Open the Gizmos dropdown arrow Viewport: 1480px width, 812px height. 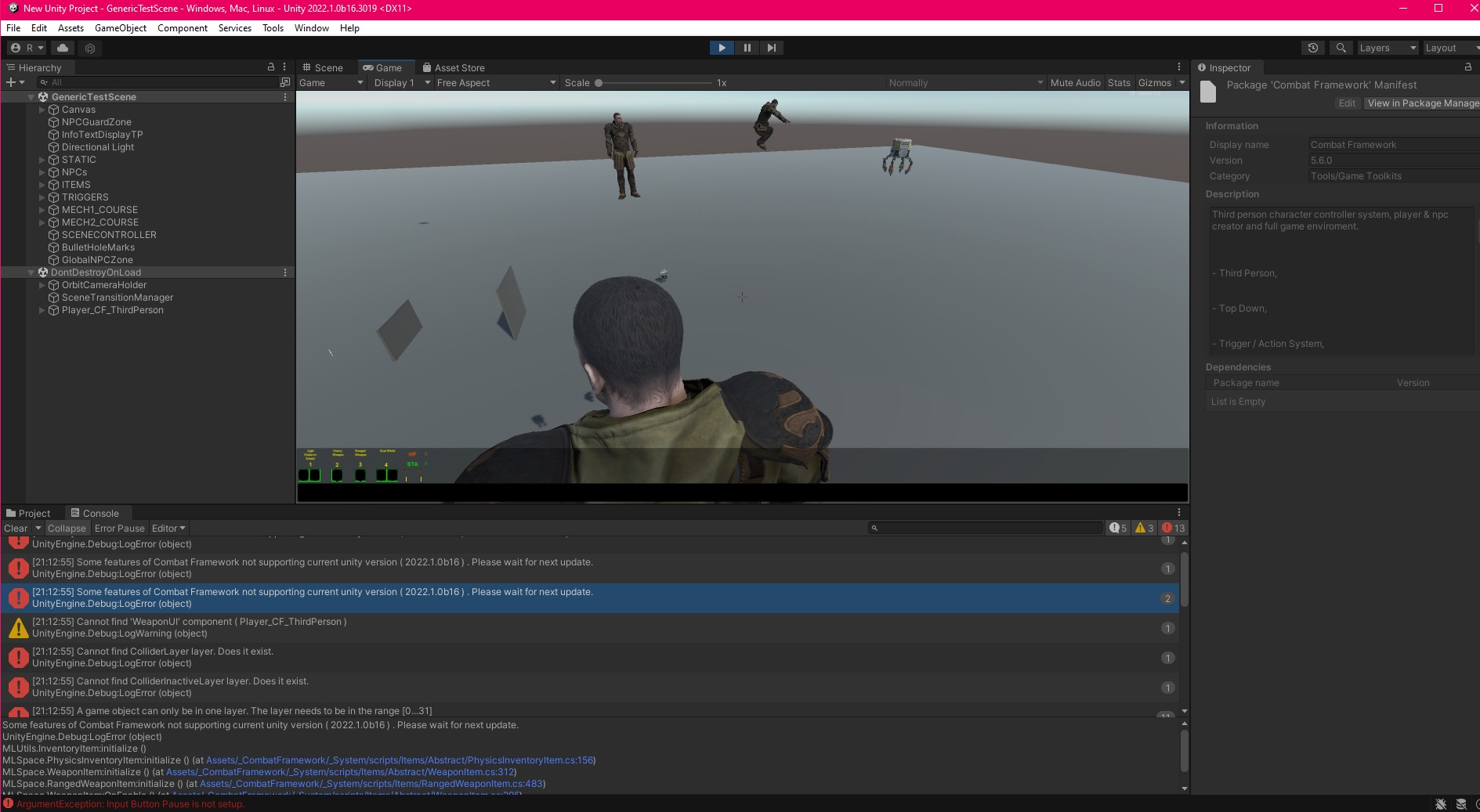1182,82
